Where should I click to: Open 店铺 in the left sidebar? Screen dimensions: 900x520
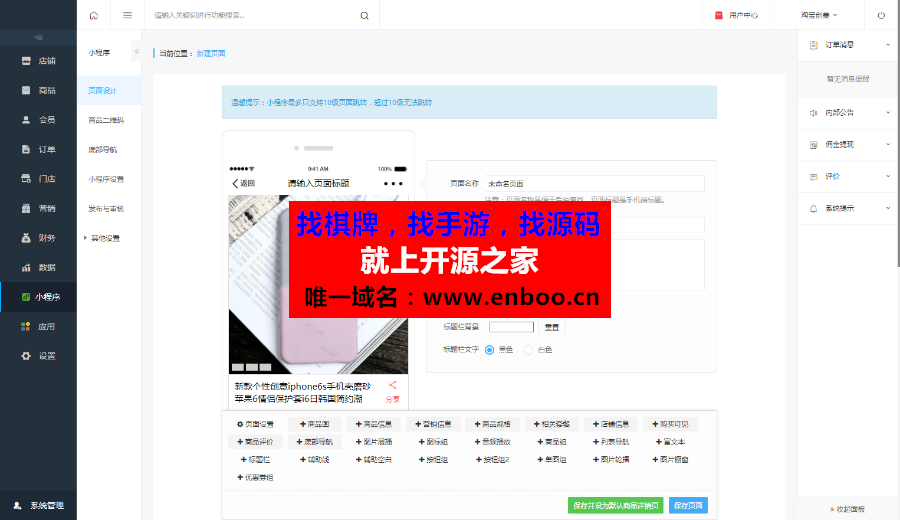point(38,61)
